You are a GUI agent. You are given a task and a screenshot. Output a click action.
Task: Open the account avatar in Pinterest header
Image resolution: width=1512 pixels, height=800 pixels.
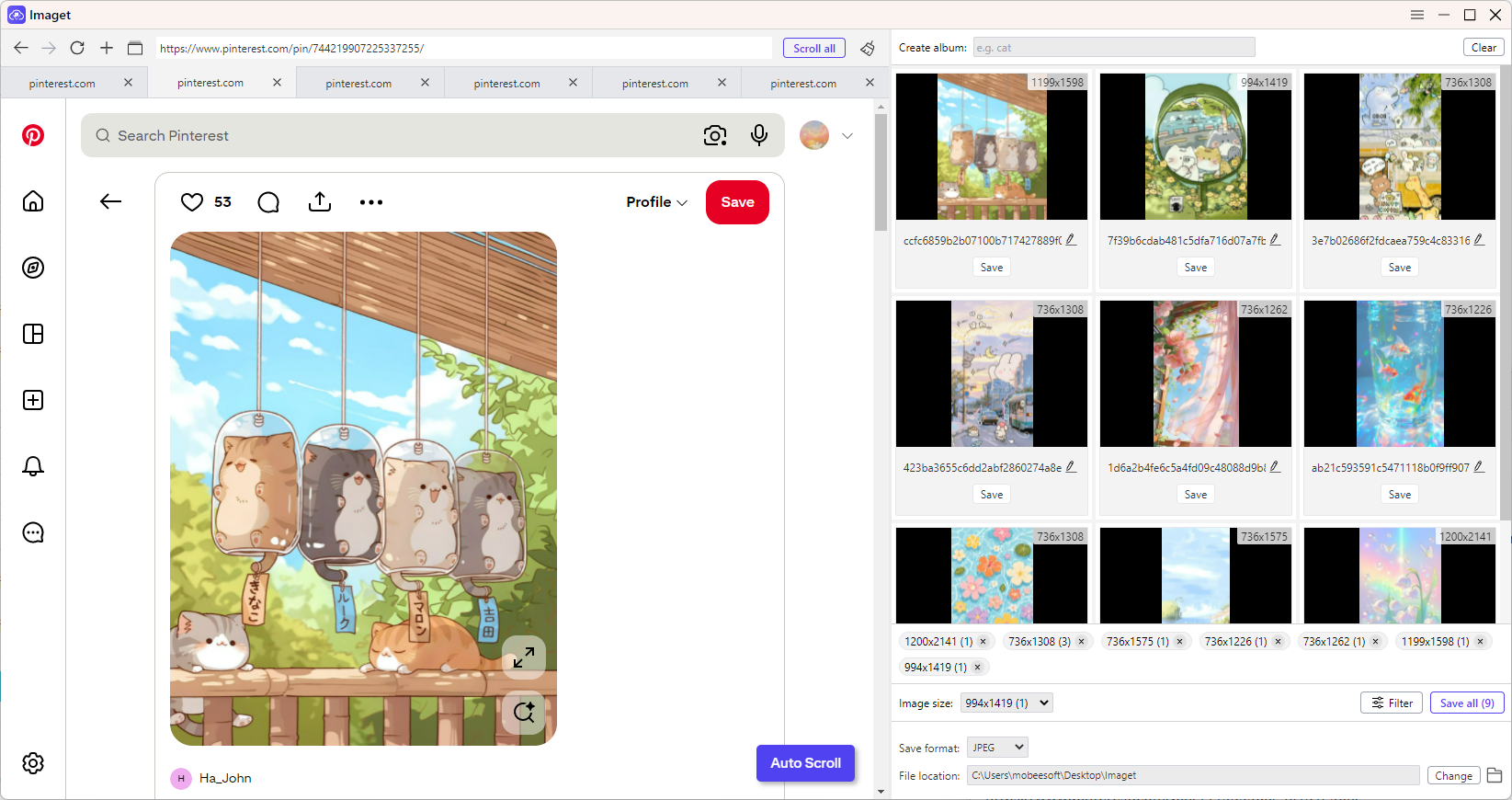click(814, 135)
